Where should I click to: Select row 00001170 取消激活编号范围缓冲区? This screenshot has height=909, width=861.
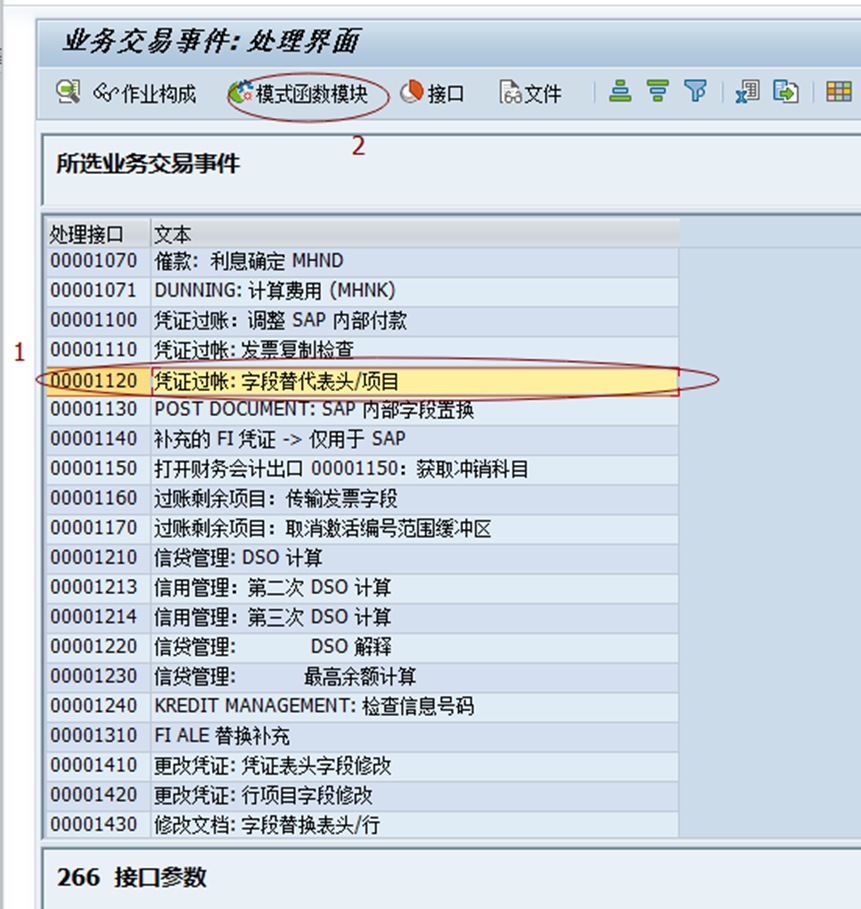(362, 529)
